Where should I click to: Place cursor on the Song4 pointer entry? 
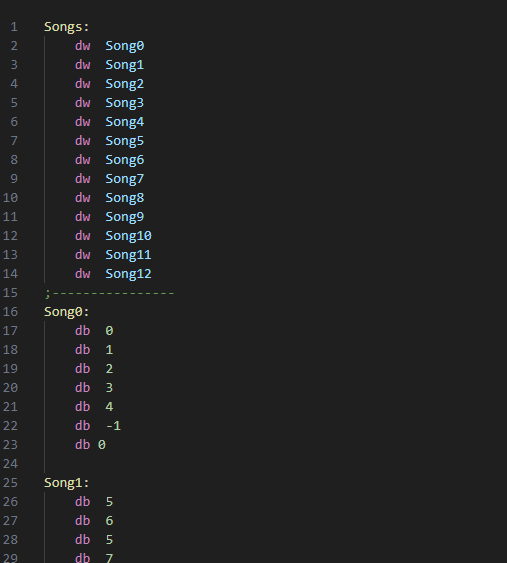click(125, 122)
